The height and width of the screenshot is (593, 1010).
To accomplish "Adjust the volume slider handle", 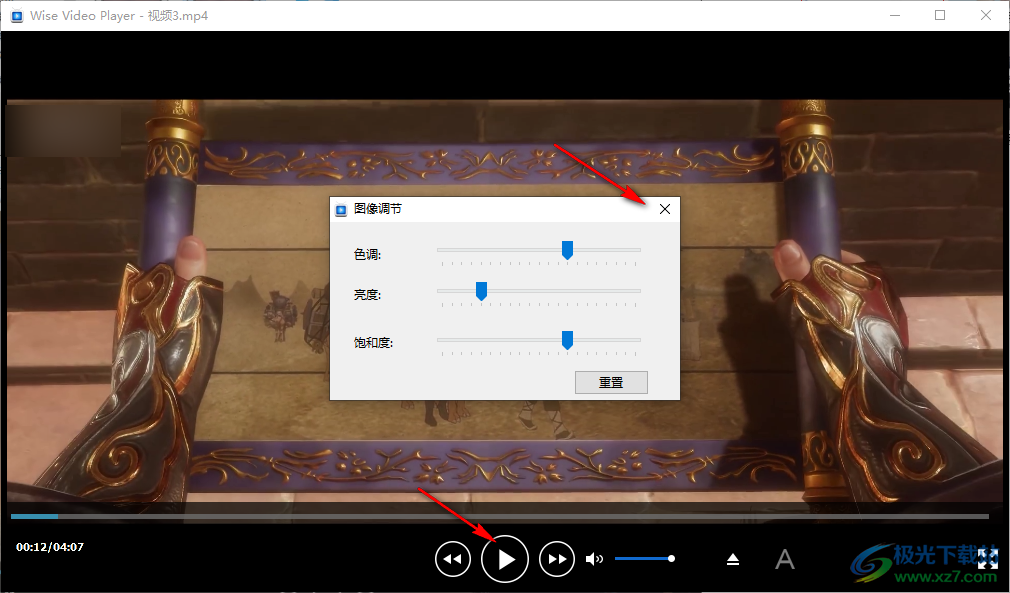I will (x=671, y=558).
